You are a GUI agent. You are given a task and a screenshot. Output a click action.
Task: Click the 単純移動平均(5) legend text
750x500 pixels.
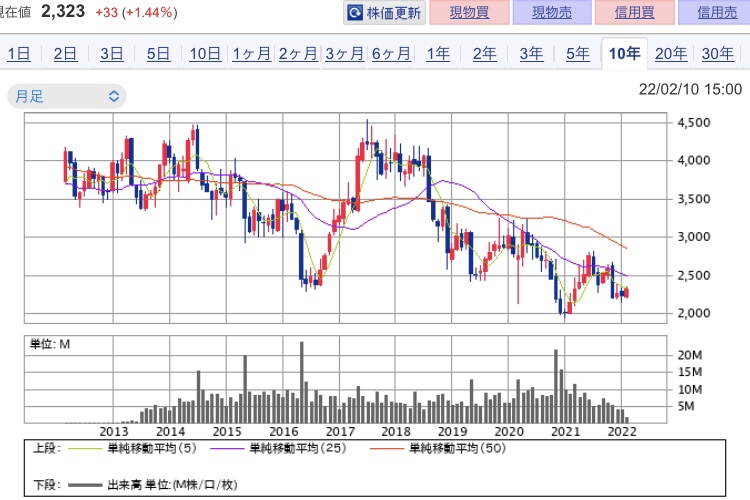(x=152, y=448)
